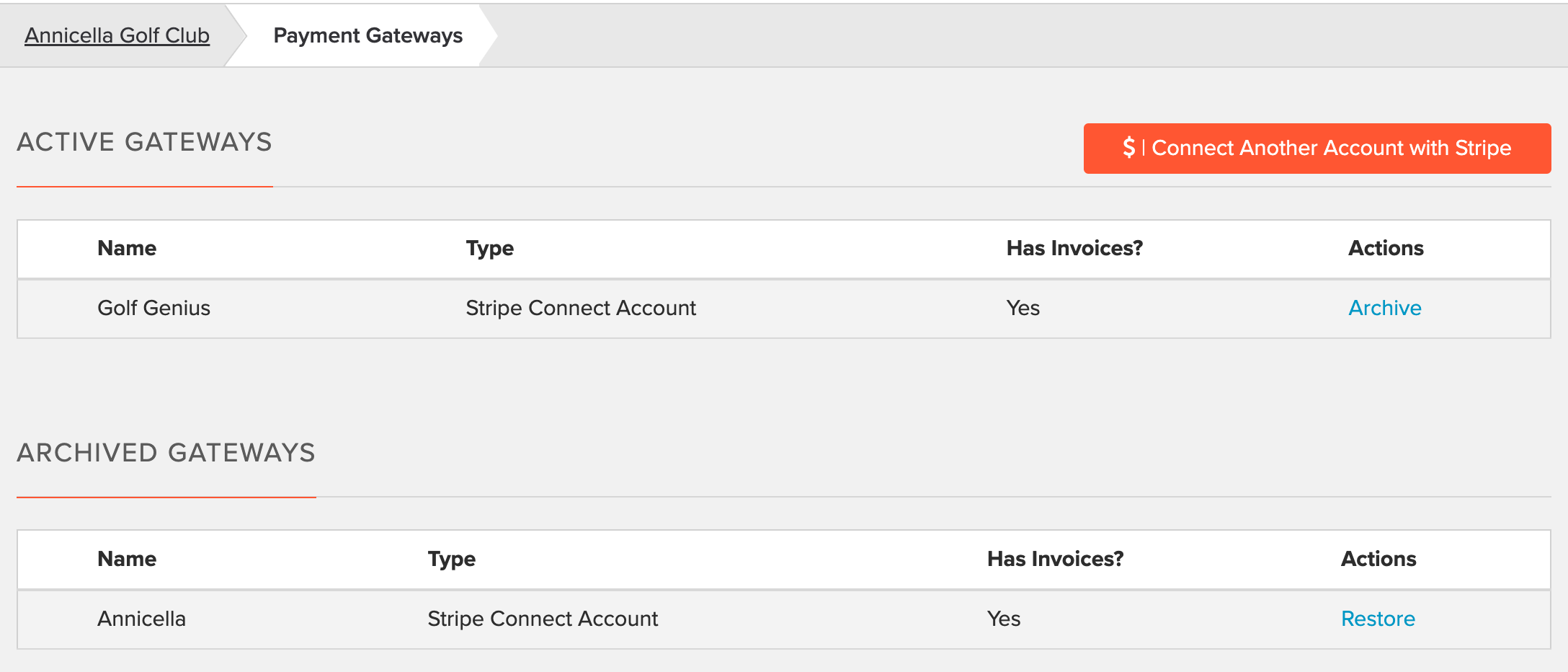Select the Annicella name cell
This screenshot has width=1568, height=672.
(x=141, y=619)
